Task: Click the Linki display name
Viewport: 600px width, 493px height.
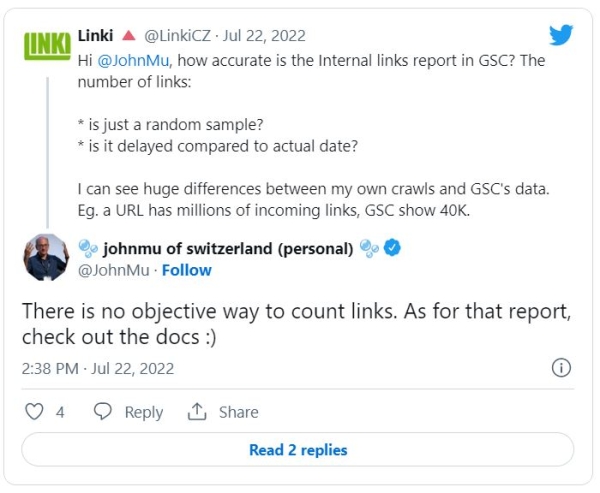Action: coord(96,35)
